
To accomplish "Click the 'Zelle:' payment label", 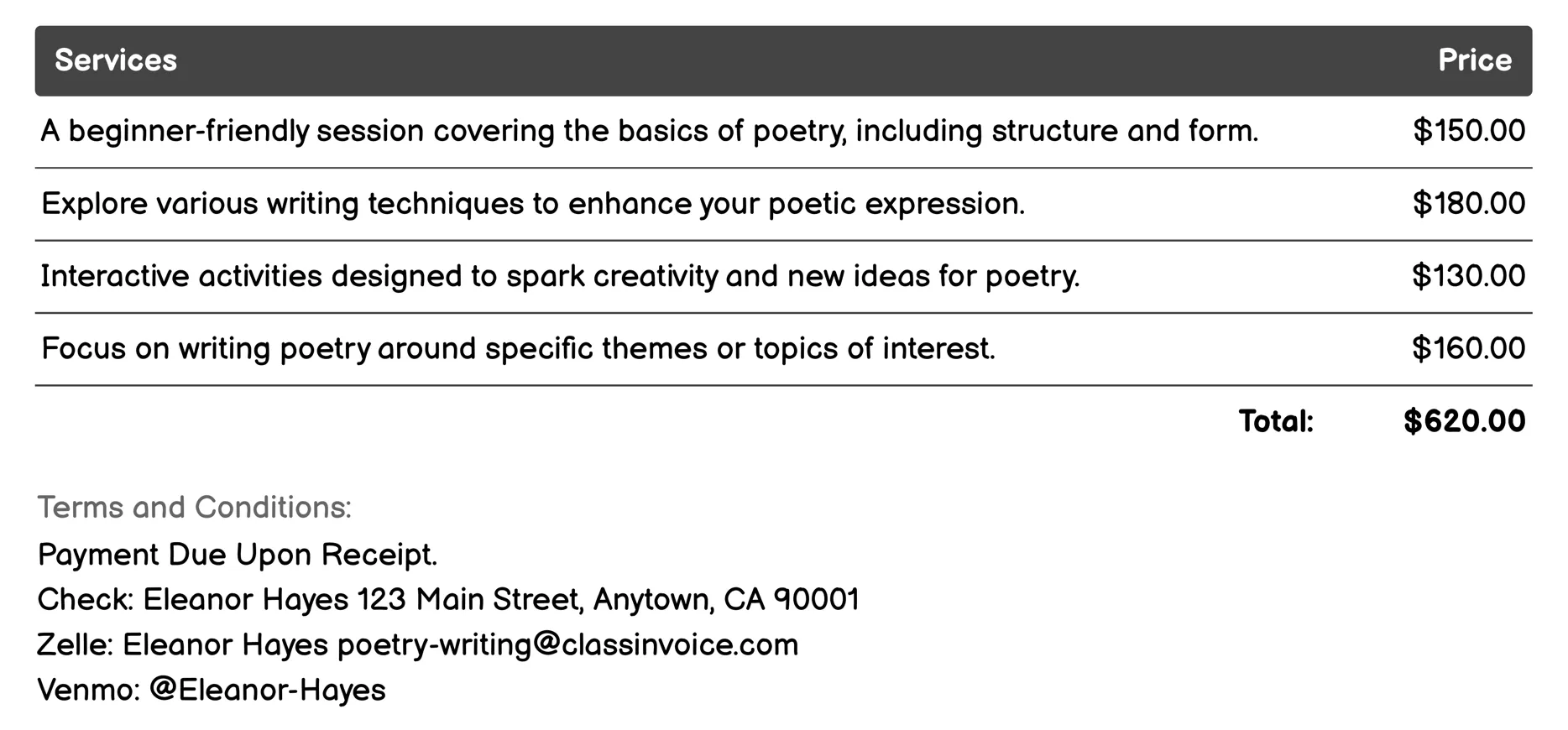I will point(75,645).
